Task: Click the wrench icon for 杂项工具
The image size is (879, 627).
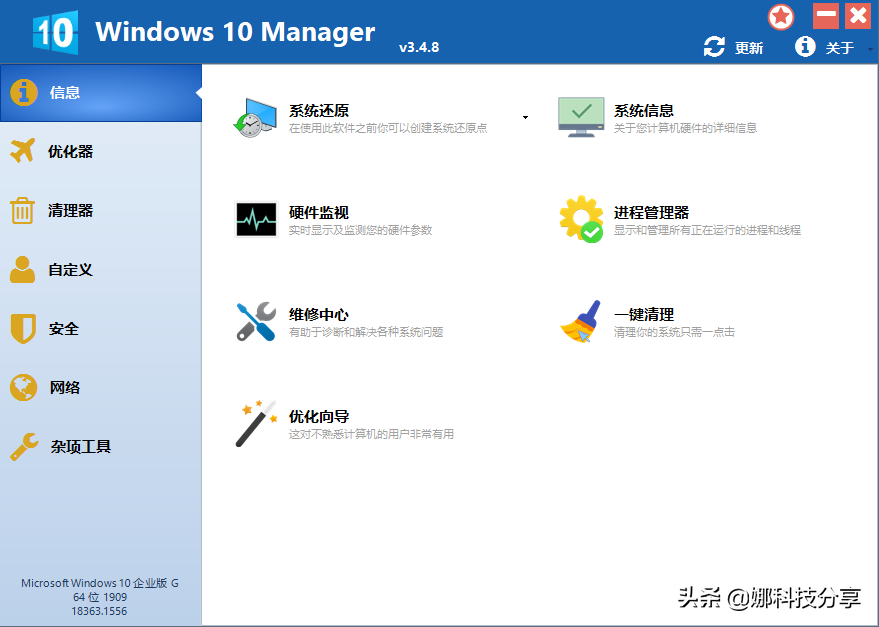Action: coord(24,447)
